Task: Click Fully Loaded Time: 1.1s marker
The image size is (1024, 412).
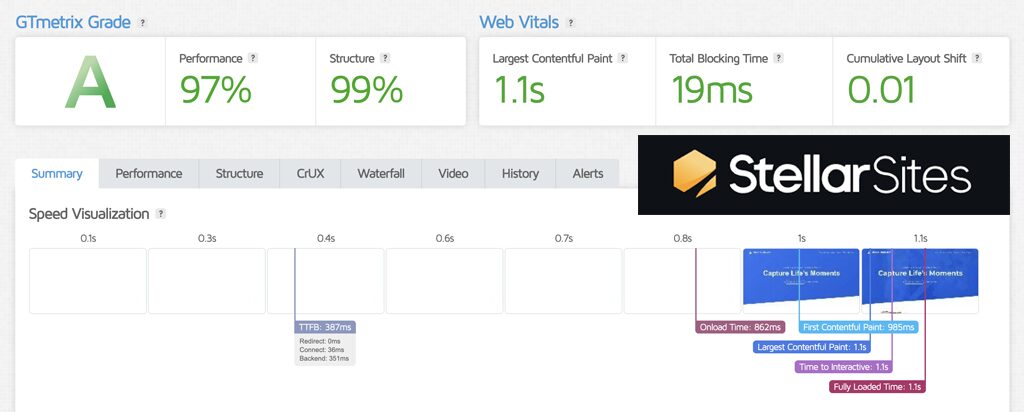Action: [877, 387]
